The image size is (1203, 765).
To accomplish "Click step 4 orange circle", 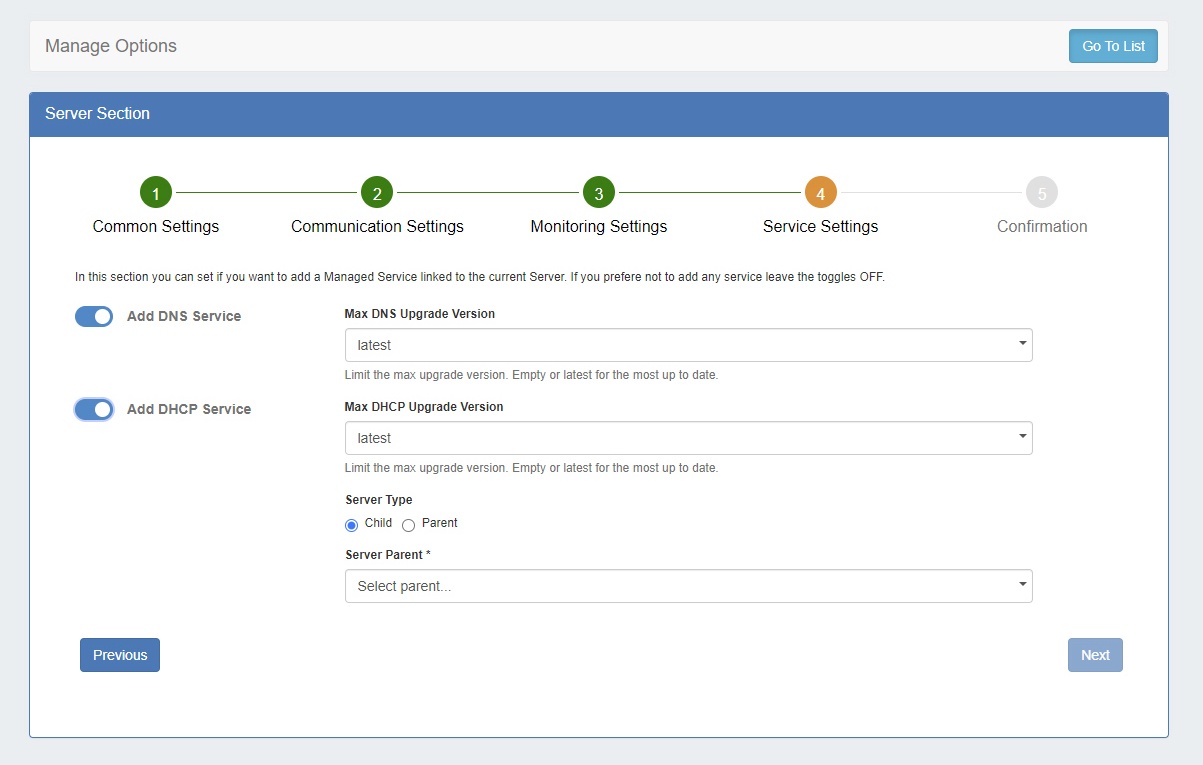I will click(820, 193).
